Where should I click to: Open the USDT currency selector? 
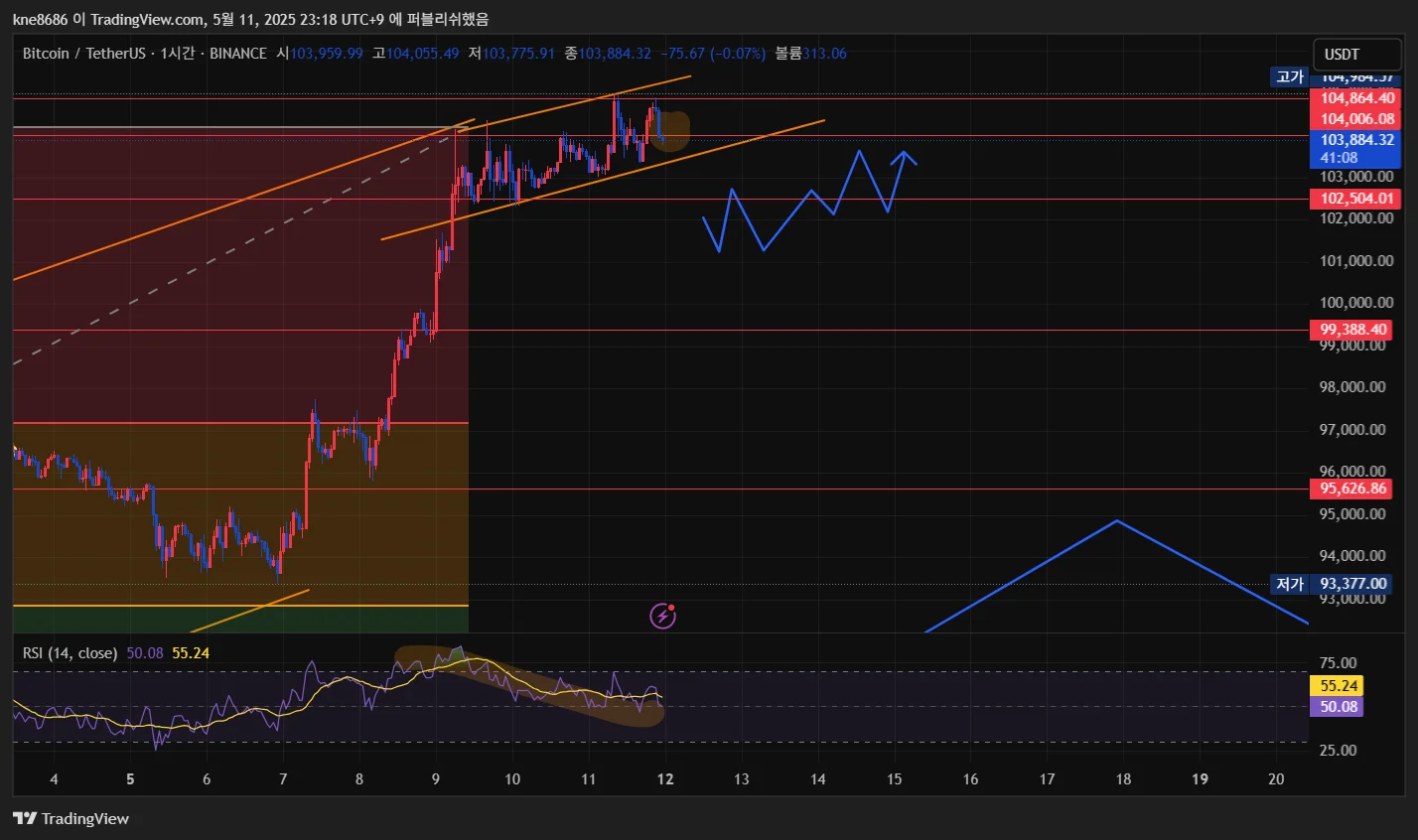pyautogui.click(x=1356, y=54)
